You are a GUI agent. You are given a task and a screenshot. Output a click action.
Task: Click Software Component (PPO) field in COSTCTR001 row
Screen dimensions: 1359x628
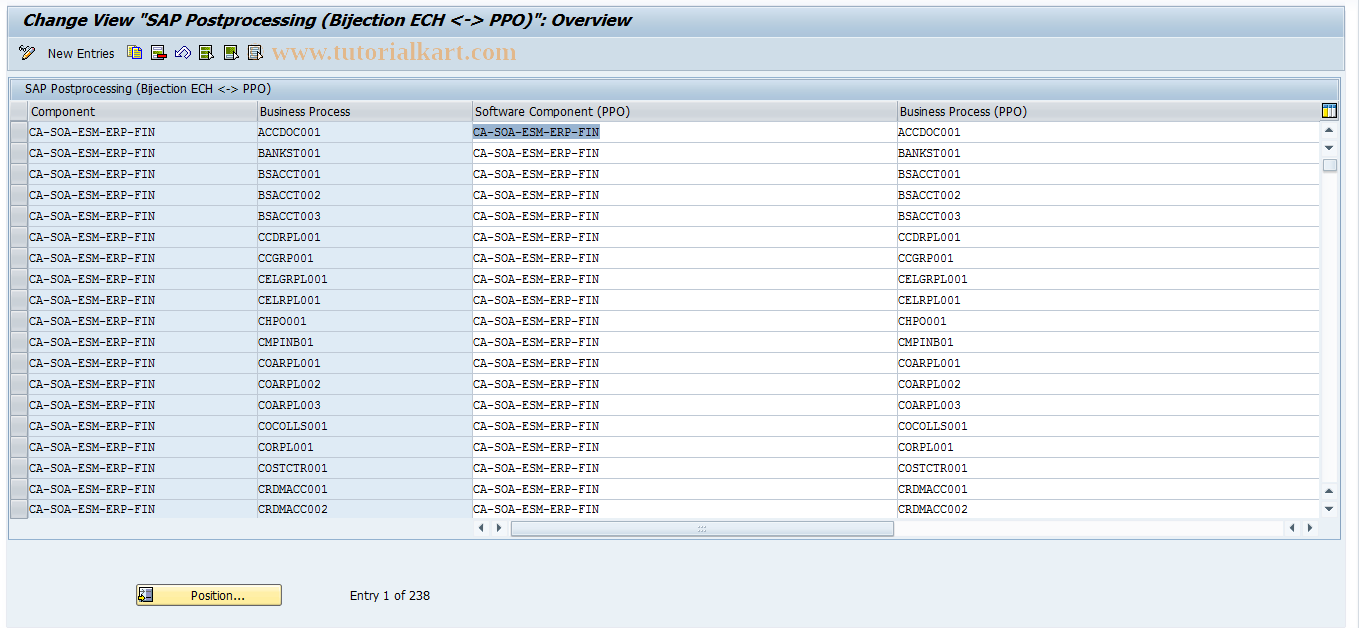(x=685, y=468)
